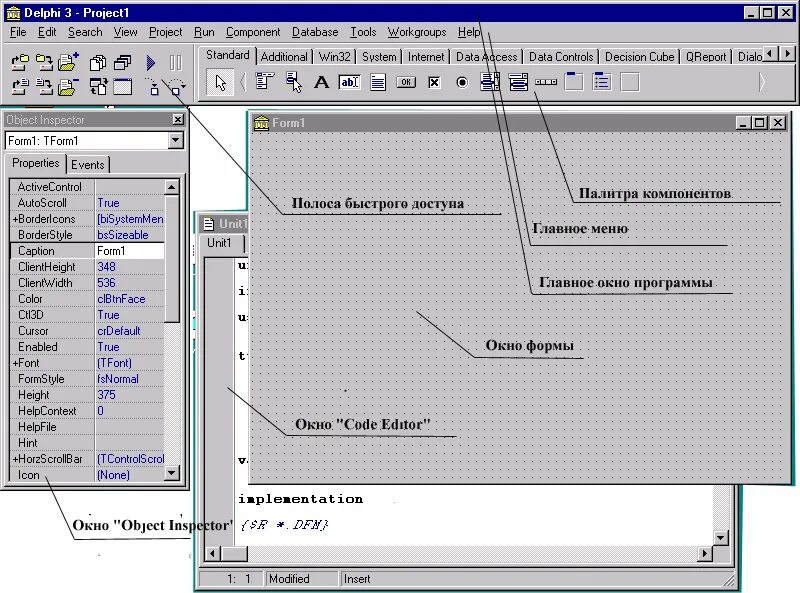Select the pointer tool in component palette
The width and height of the screenshot is (800, 593).
tap(220, 82)
